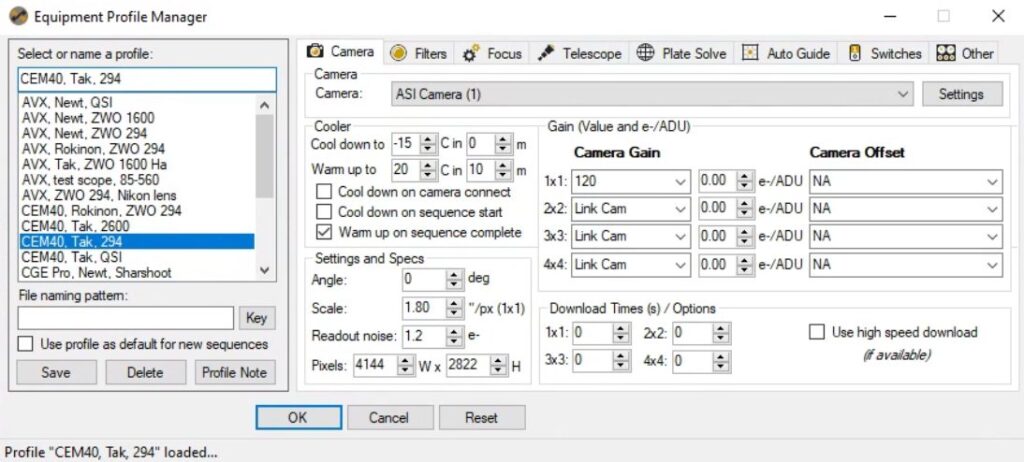
Task: Click the file naming pattern Key button
Action: tap(257, 318)
